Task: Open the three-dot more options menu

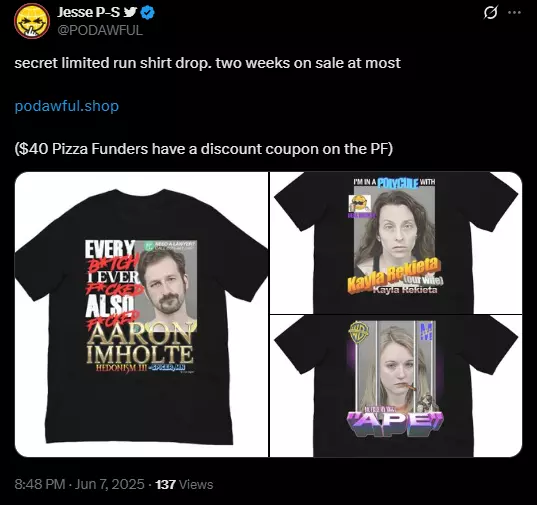Action: pyautogui.click(x=514, y=13)
